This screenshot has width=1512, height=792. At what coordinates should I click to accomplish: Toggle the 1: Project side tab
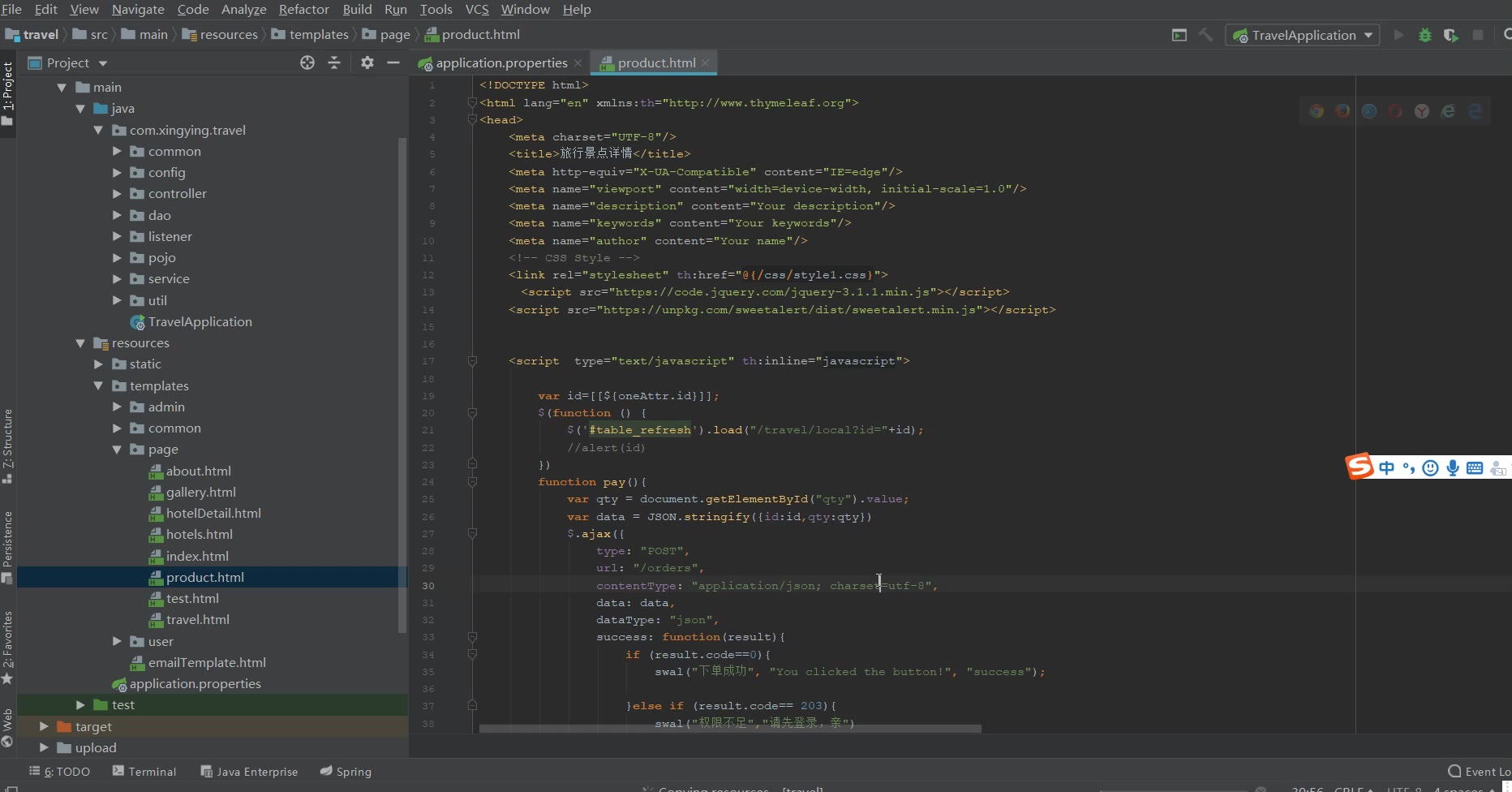(7, 93)
